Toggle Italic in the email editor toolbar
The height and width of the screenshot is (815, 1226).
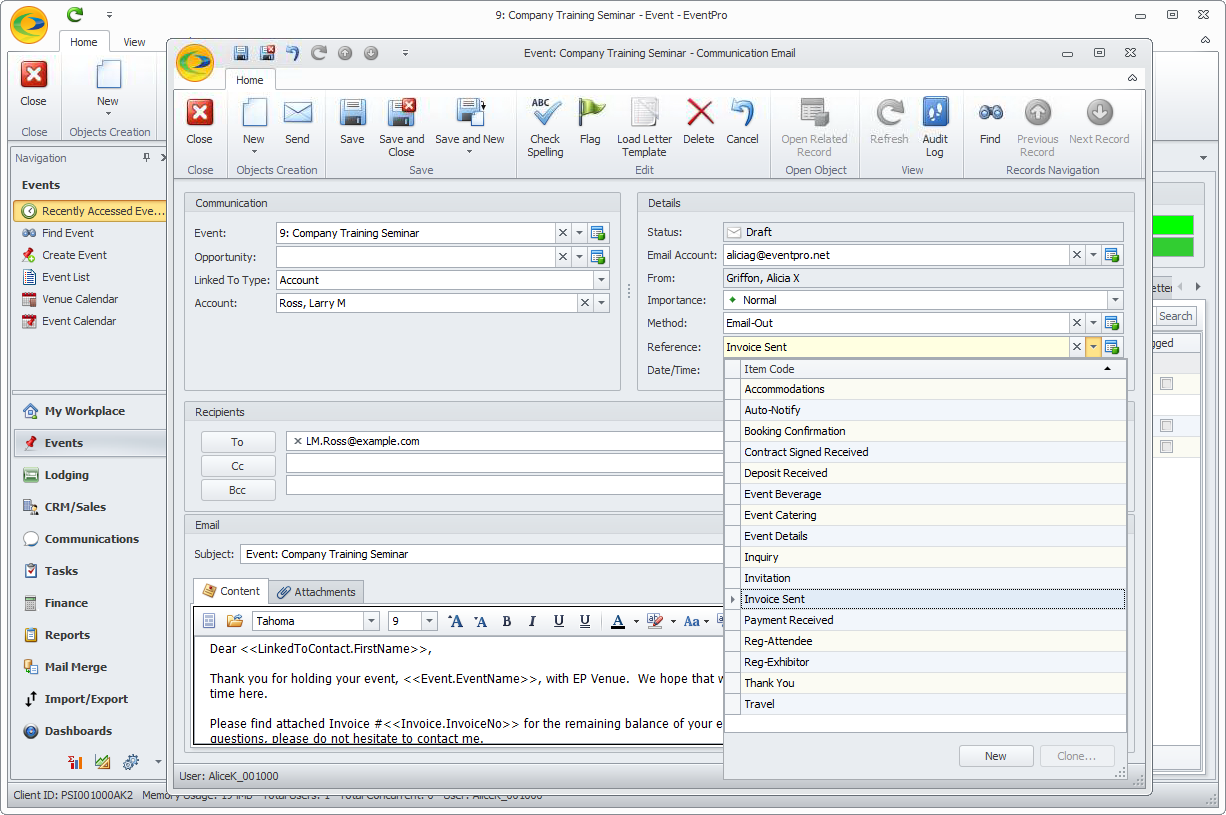pyautogui.click(x=532, y=621)
